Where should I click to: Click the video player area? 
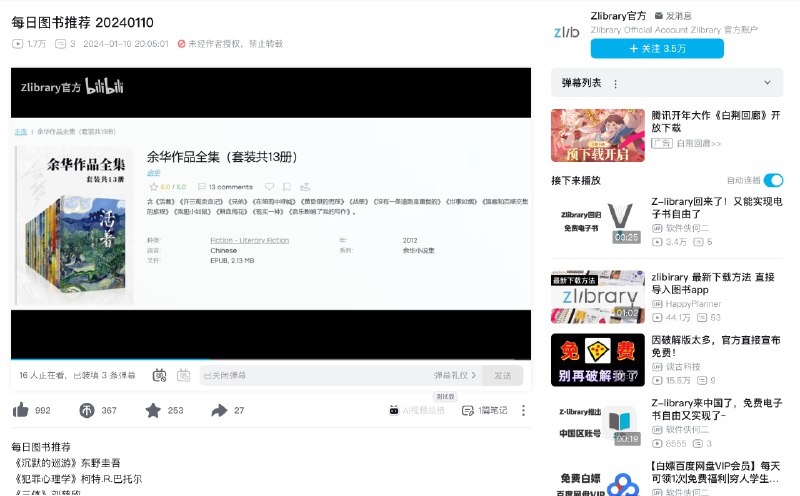271,214
